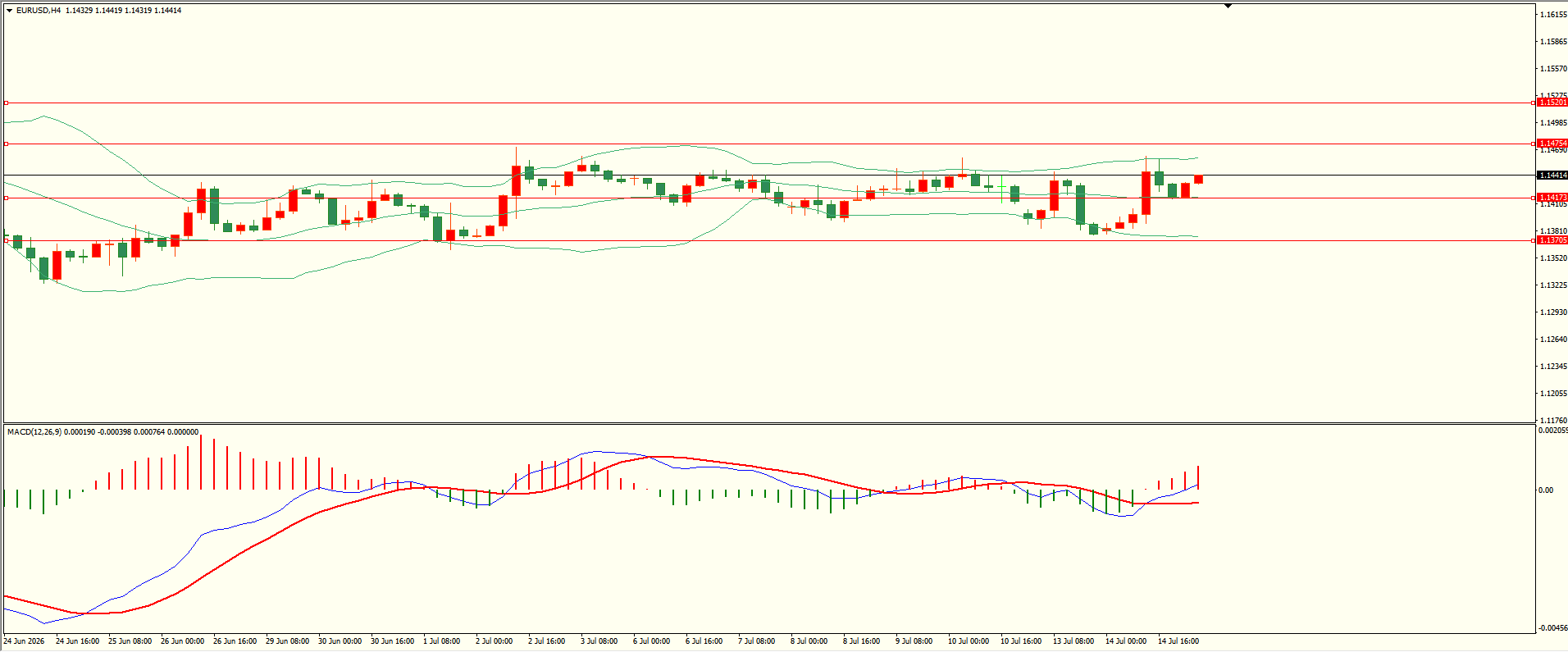This screenshot has width=1568, height=652.
Task: Click the MACD 0.00 scale label
Action: (1545, 490)
